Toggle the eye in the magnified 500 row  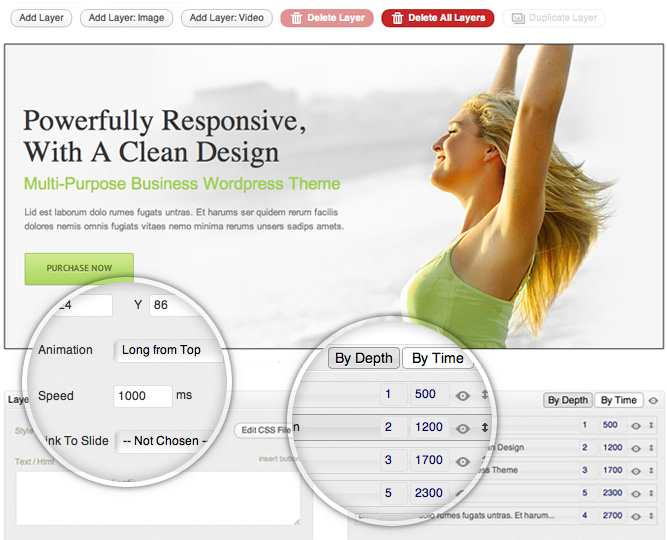tap(463, 396)
